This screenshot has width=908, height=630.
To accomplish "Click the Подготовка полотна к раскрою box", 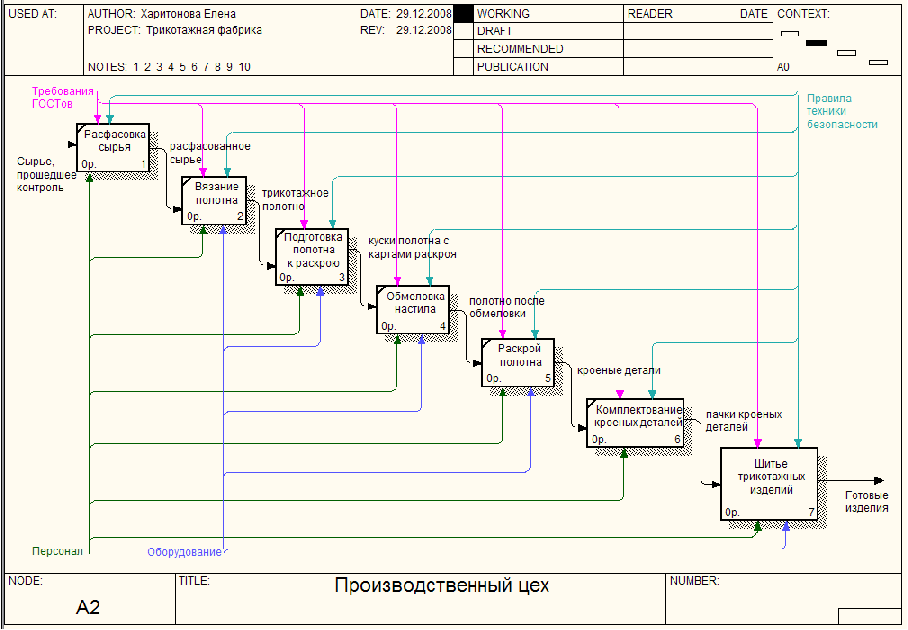I will point(312,257).
